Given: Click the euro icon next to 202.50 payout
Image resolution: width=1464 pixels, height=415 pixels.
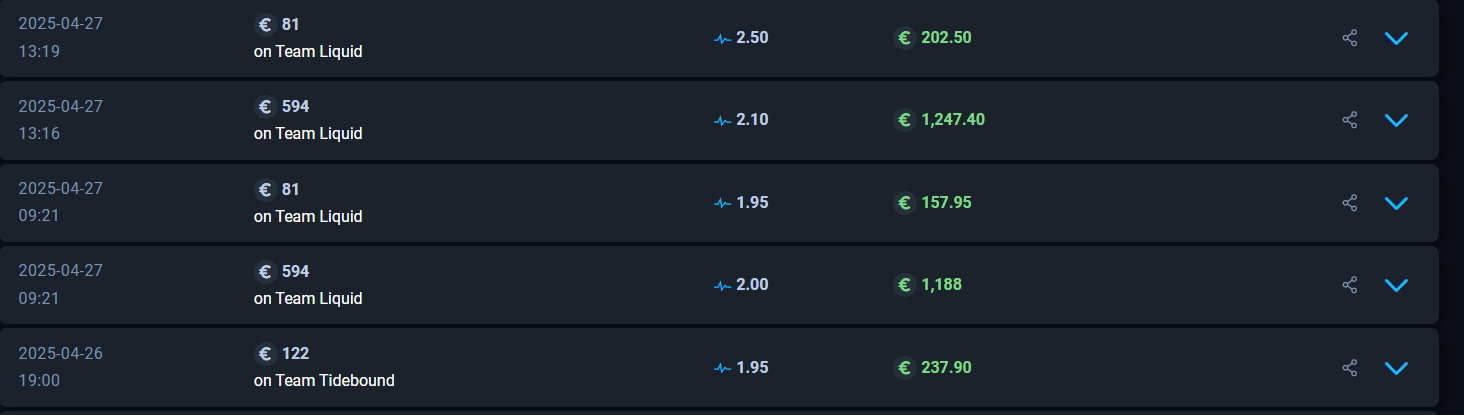Looking at the screenshot, I should [904, 38].
